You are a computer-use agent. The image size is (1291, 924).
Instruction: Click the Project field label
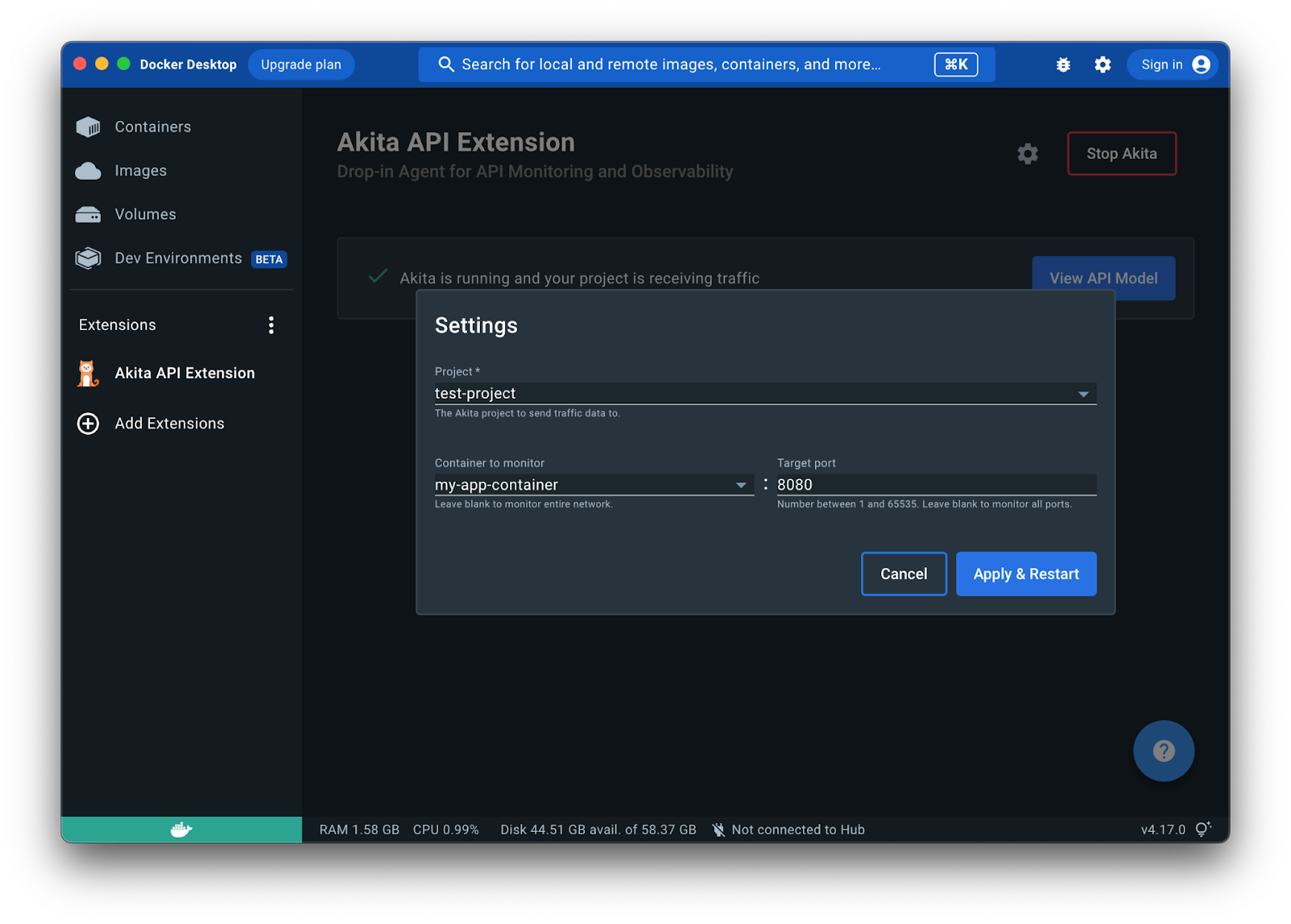(457, 372)
